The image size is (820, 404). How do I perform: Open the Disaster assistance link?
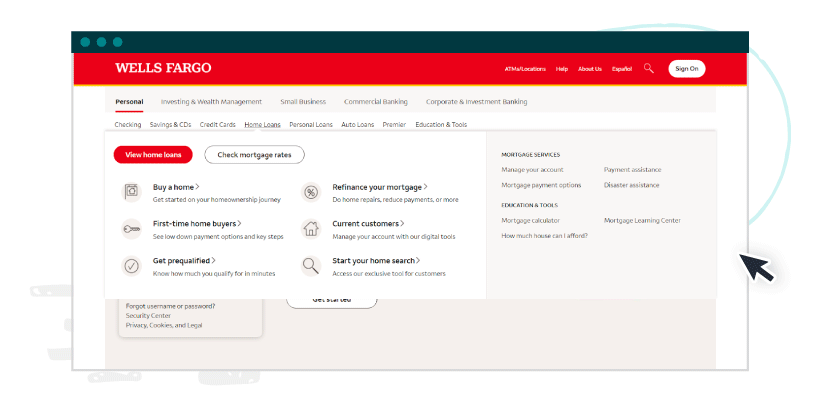[631, 185]
